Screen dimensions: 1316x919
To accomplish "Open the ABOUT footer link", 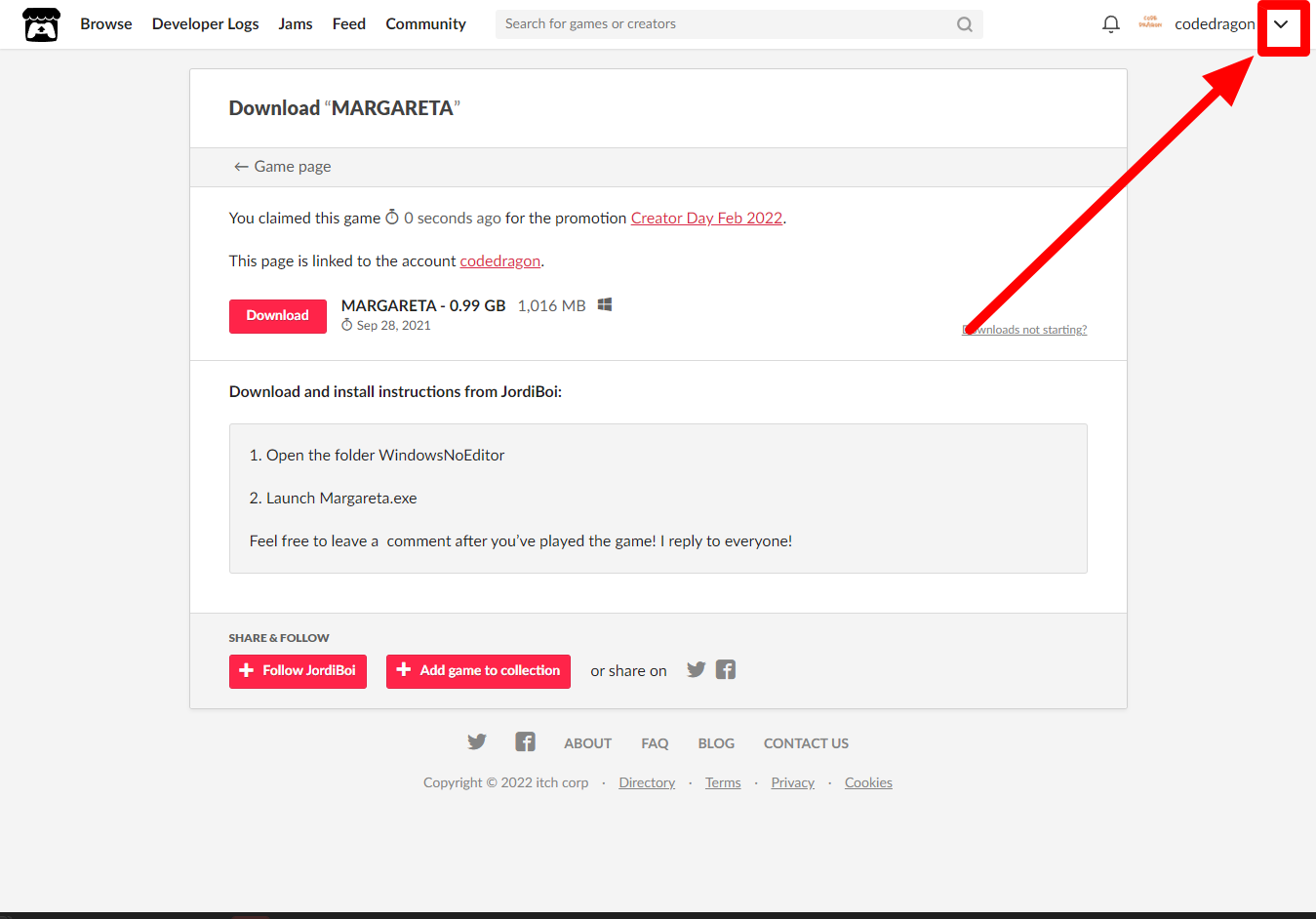I will click(587, 743).
